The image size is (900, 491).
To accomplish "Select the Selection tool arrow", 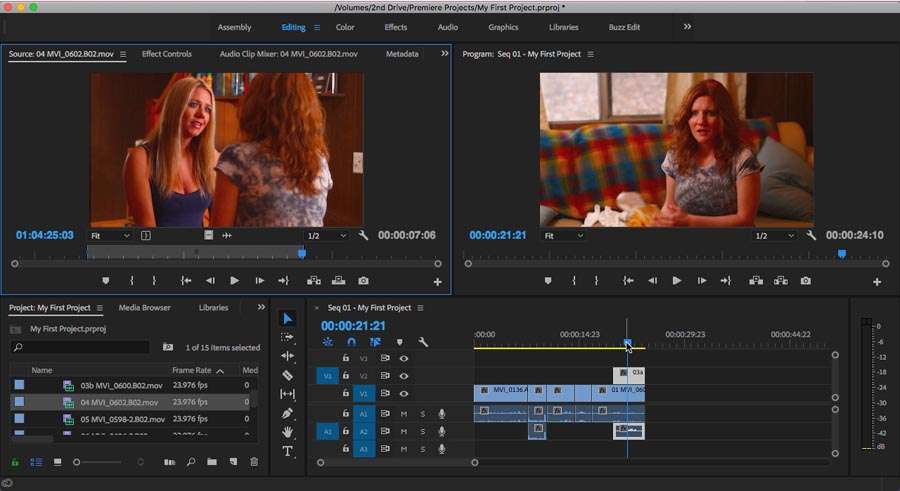I will tap(288, 318).
